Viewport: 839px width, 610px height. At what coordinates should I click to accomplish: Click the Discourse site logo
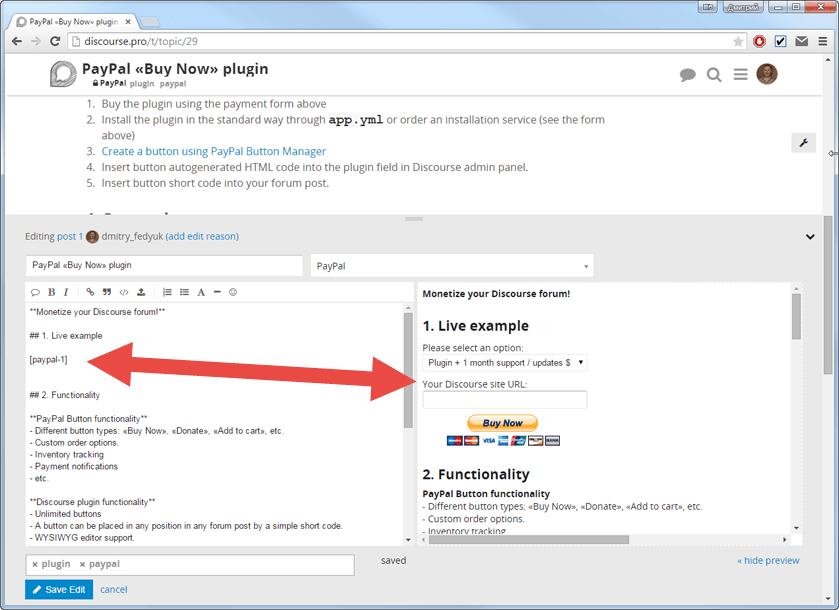[x=63, y=74]
